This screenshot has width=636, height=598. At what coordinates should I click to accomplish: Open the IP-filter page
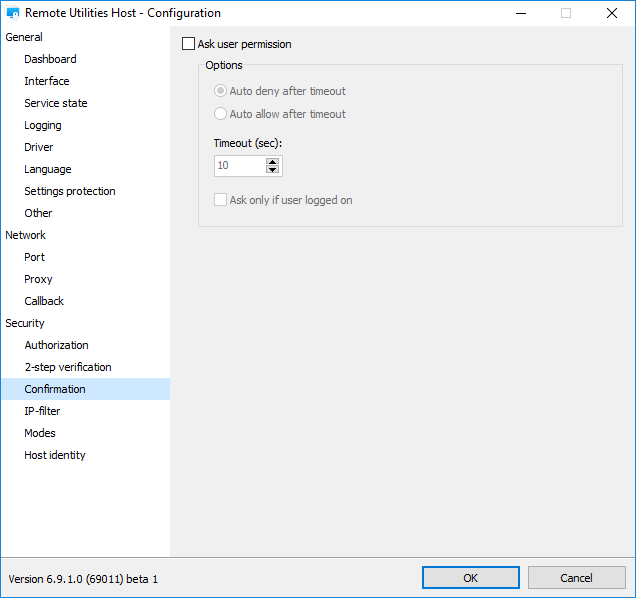pos(42,411)
